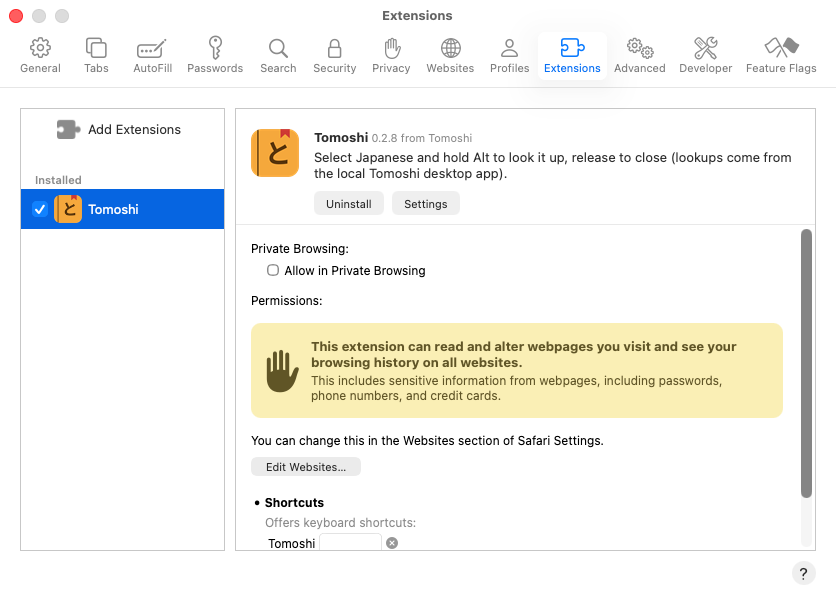Image resolution: width=836 pixels, height=600 pixels.
Task: Open the help question mark button
Action: (x=803, y=574)
